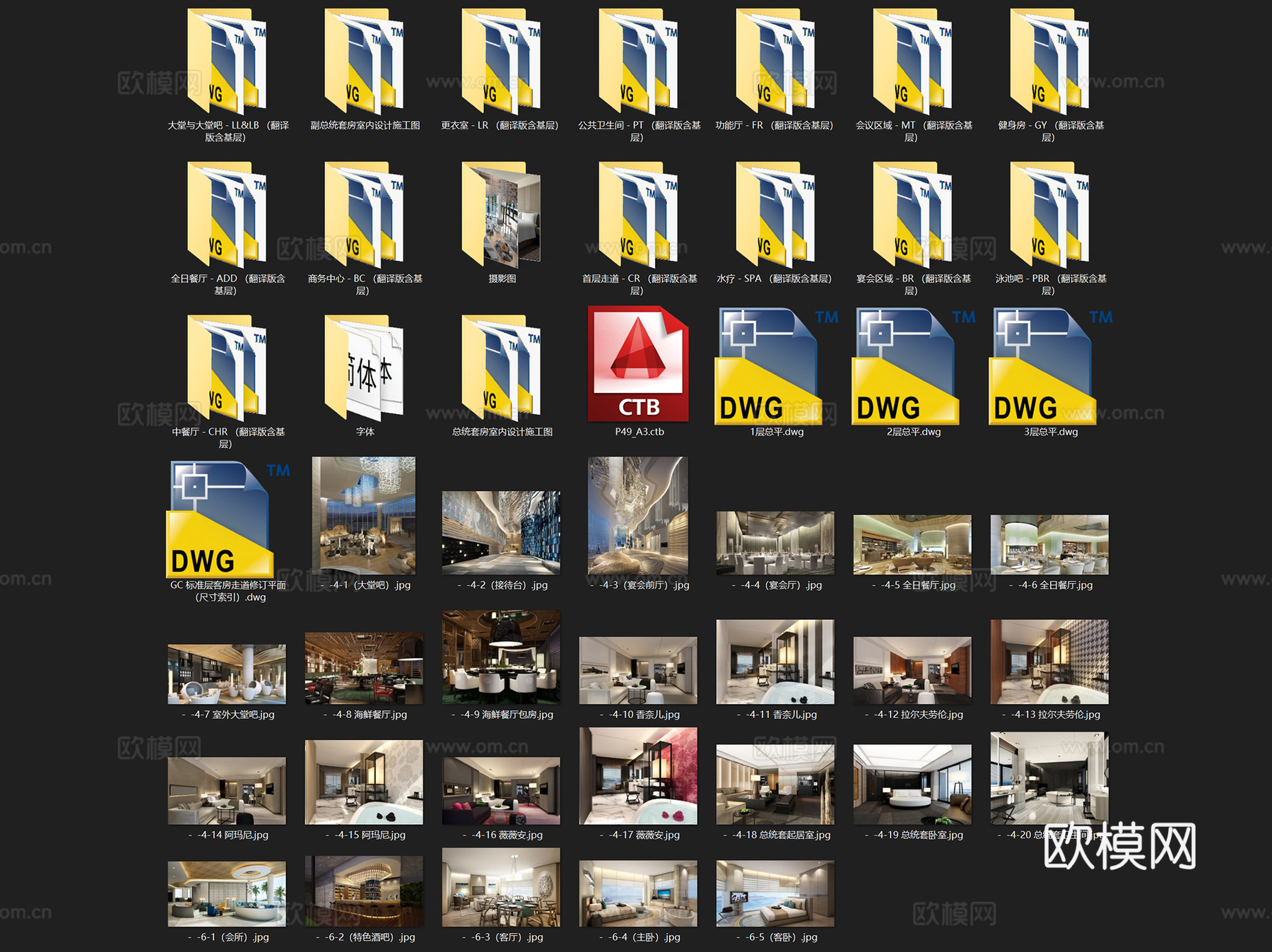Screen dimensions: 1272x952
Task: Click the 首层走道 - CR folder icon
Action: coord(638,215)
